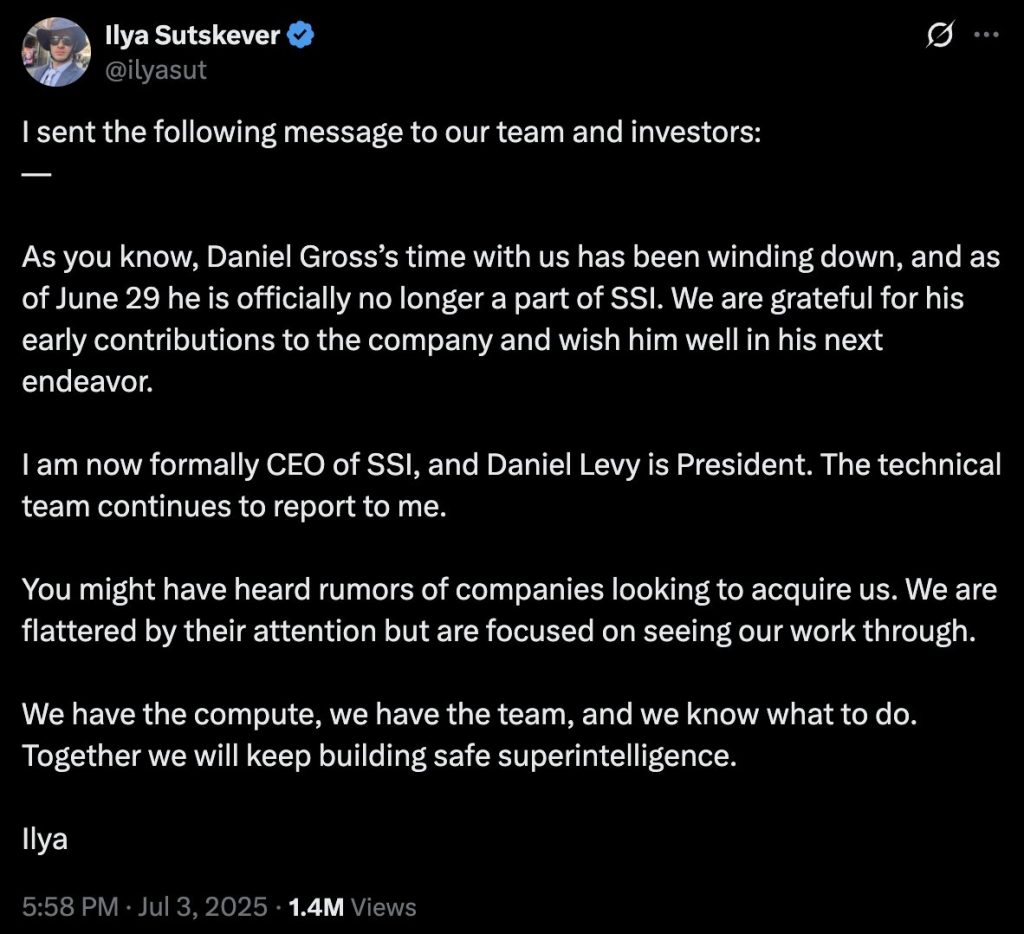
Task: Open the 1.4M view count
Action: [x=315, y=907]
